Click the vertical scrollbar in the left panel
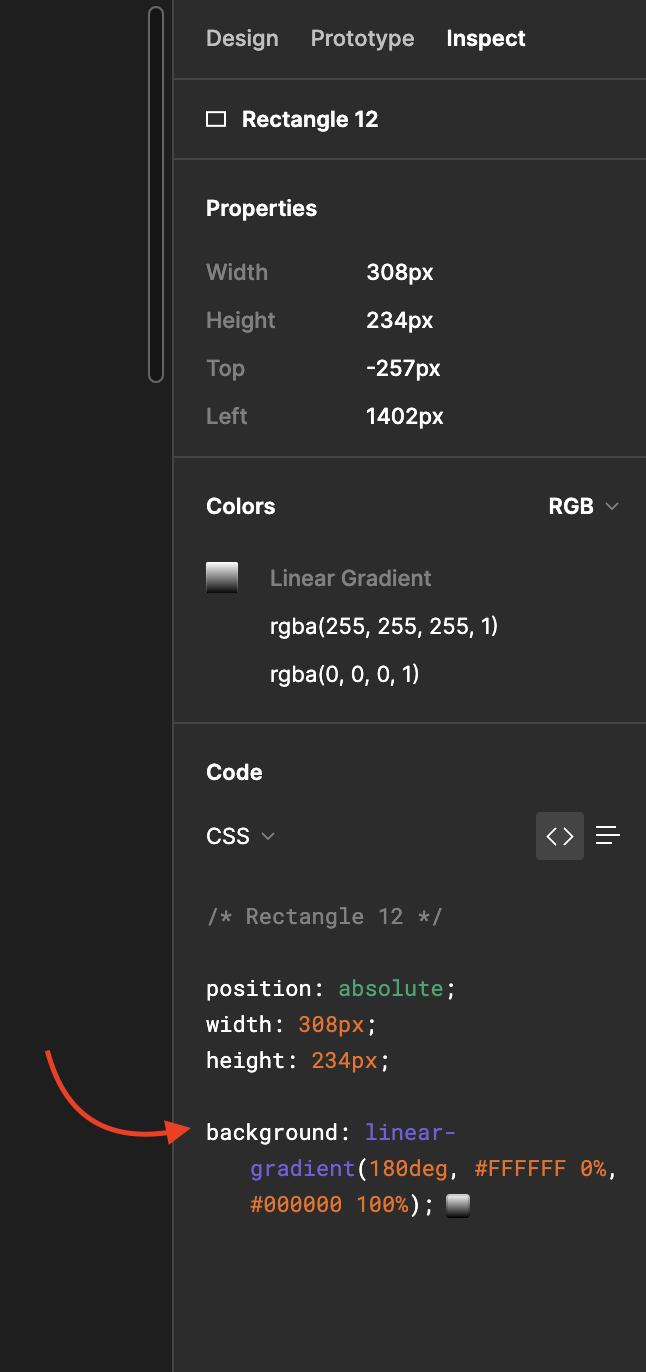 pos(156,194)
